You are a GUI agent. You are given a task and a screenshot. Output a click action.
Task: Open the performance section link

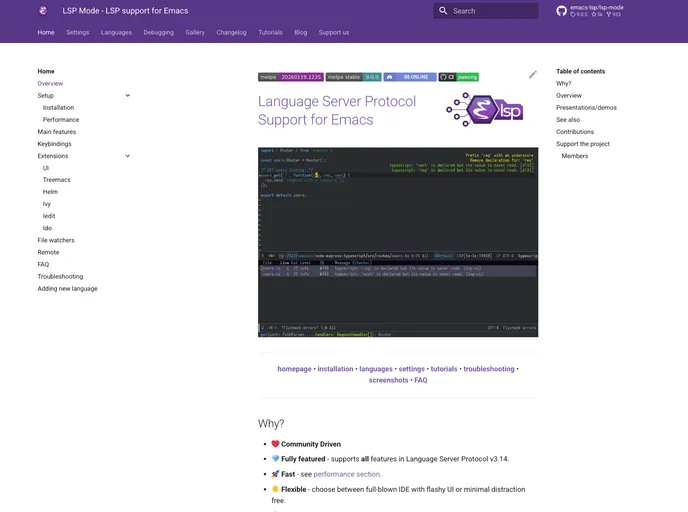(x=347, y=474)
